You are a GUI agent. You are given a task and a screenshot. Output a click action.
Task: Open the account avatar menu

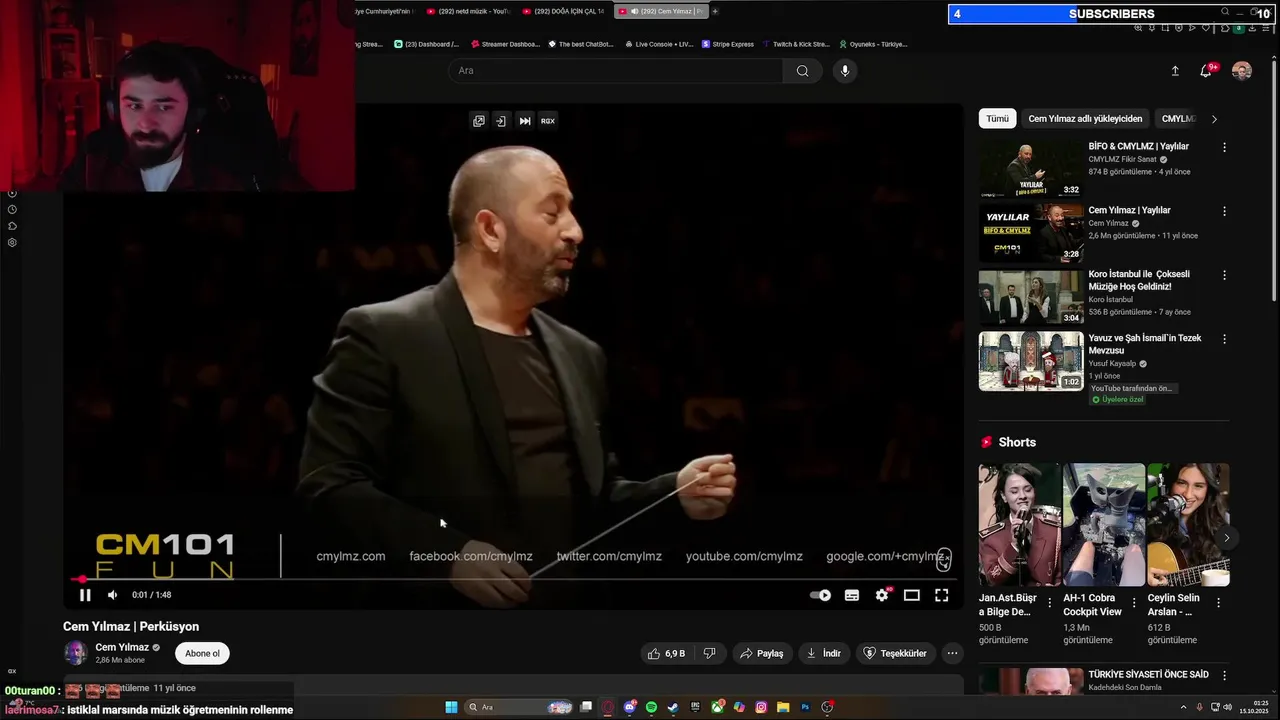(1242, 71)
